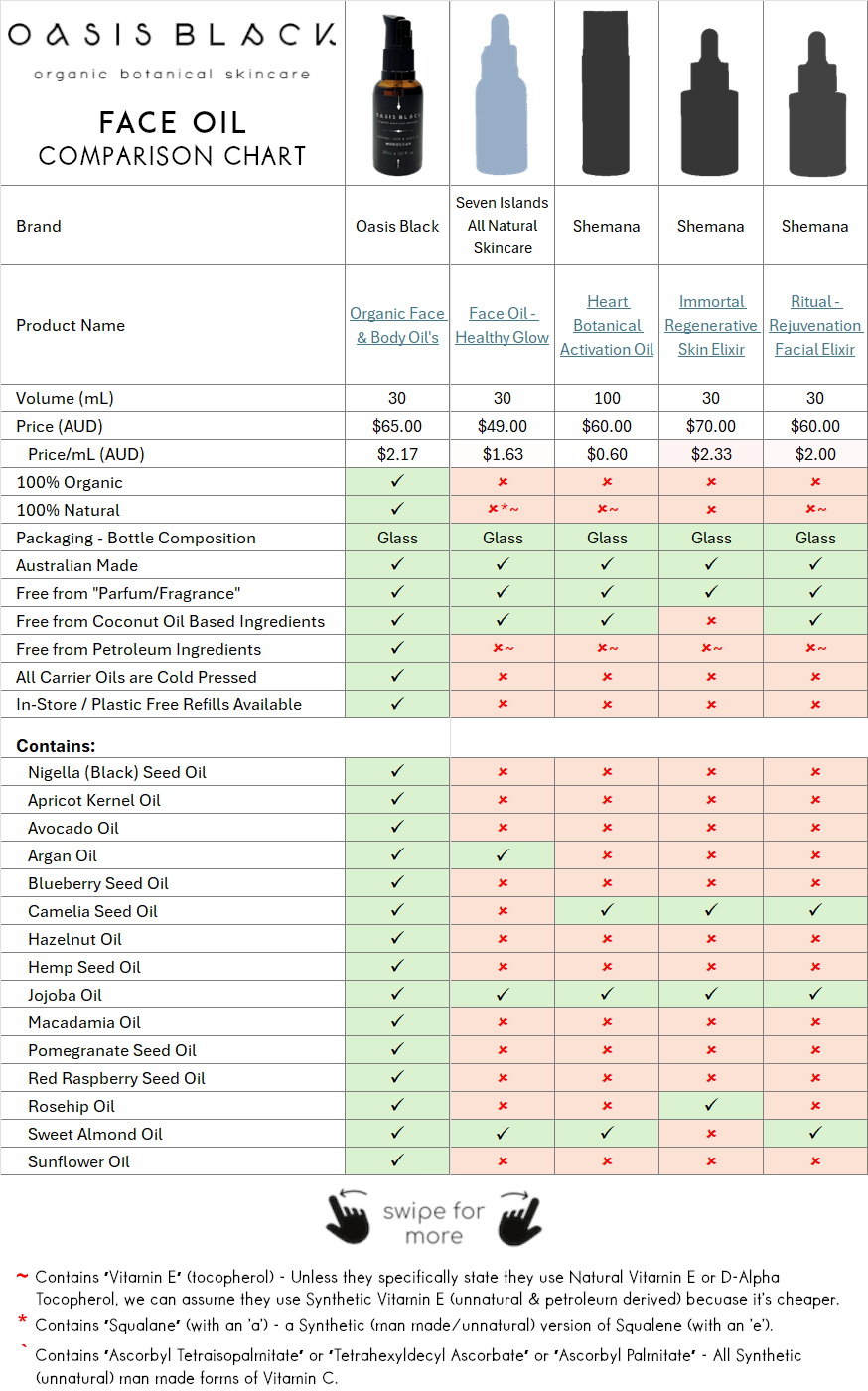Select the Brand row header

click(x=38, y=226)
